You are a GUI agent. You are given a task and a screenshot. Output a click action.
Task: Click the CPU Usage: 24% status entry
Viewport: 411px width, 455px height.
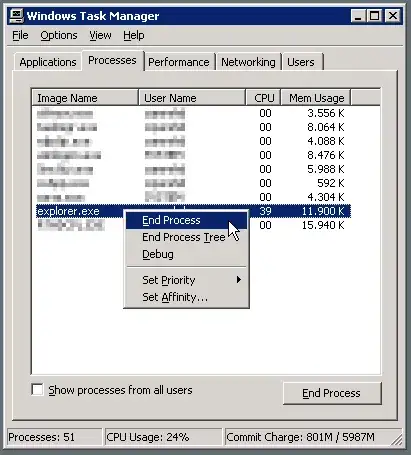pyautogui.click(x=163, y=437)
